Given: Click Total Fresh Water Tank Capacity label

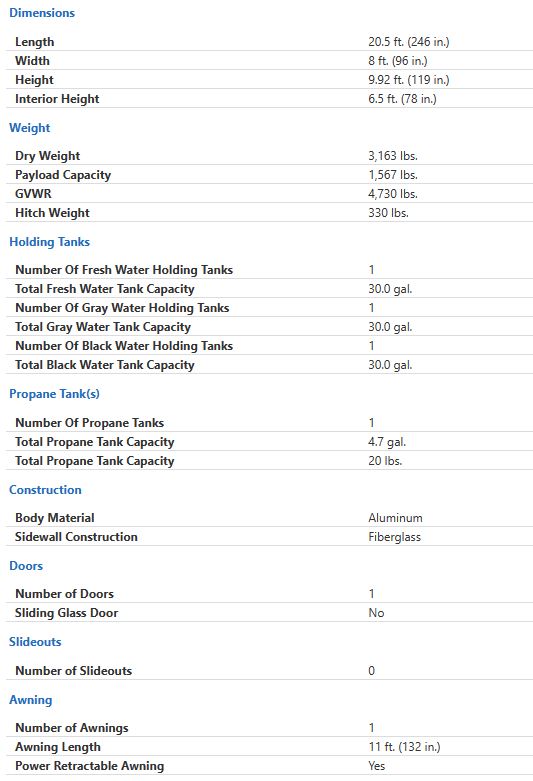Looking at the screenshot, I should (x=105, y=289).
